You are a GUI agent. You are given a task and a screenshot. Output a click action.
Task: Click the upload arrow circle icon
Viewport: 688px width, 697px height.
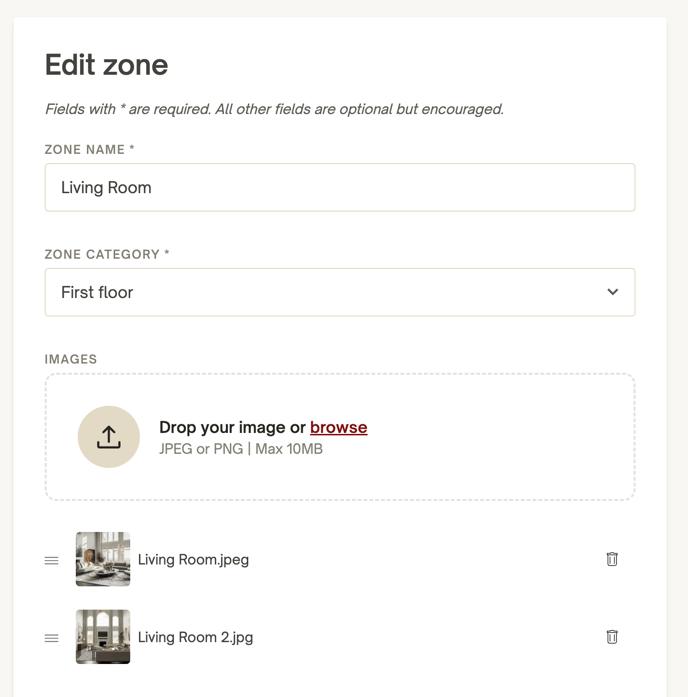click(109, 437)
